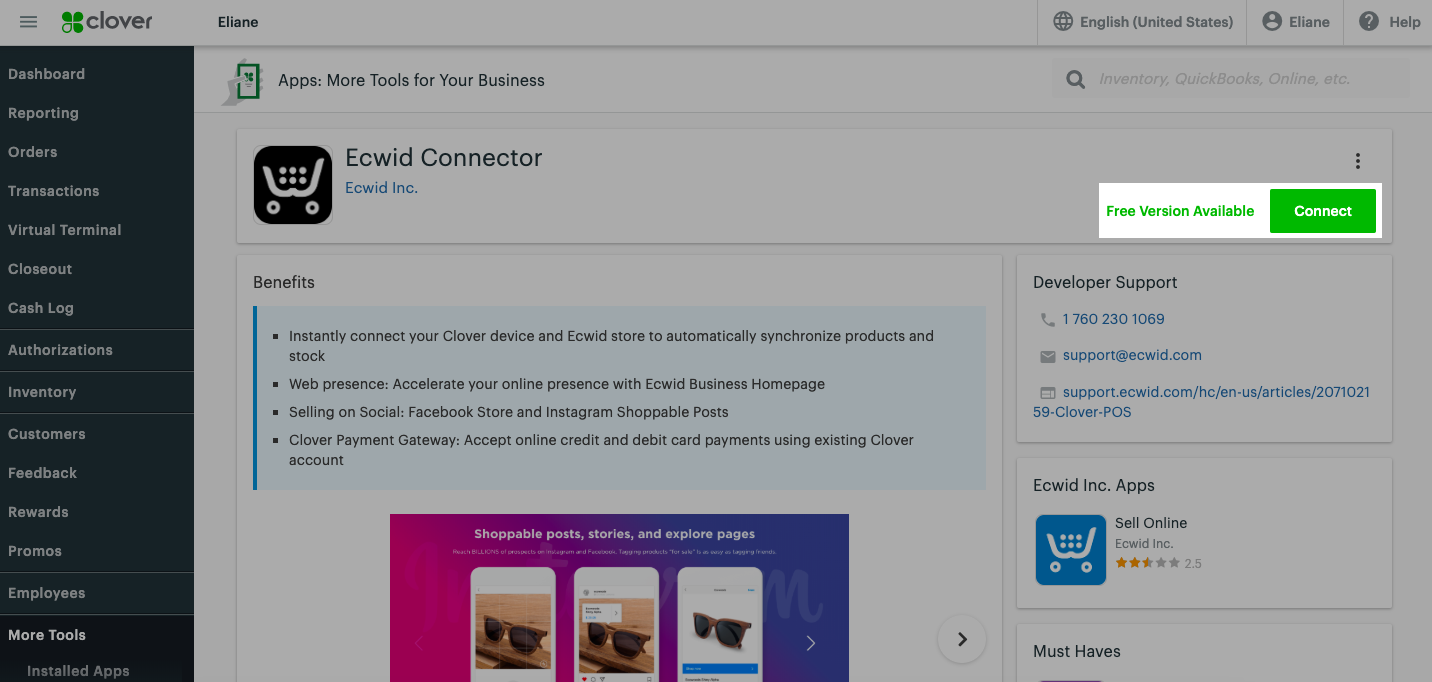Click the magnifier icon in the app search bar
1432x682 pixels.
(x=1075, y=78)
